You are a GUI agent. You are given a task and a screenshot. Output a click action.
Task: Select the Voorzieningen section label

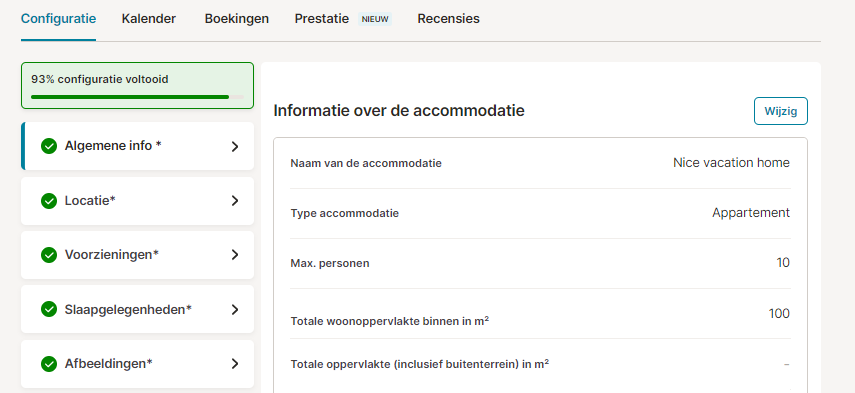pyautogui.click(x=111, y=254)
